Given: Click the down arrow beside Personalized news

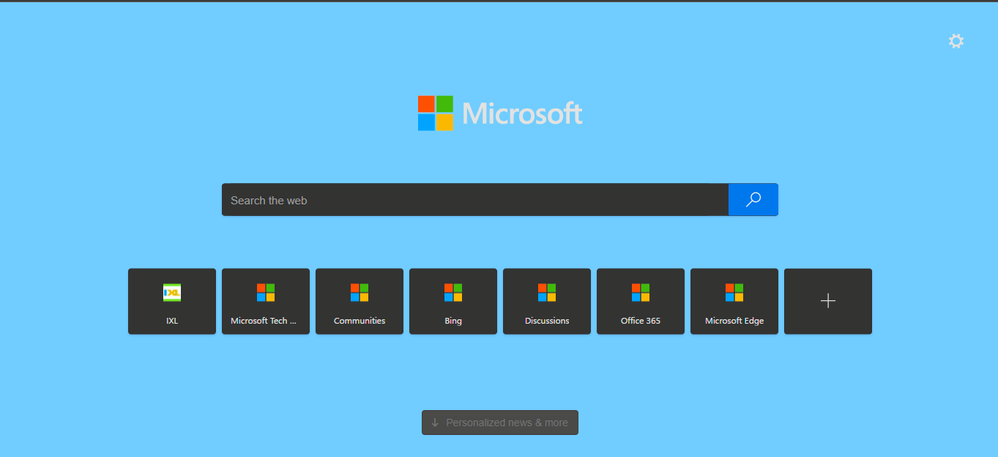Looking at the screenshot, I should (435, 423).
